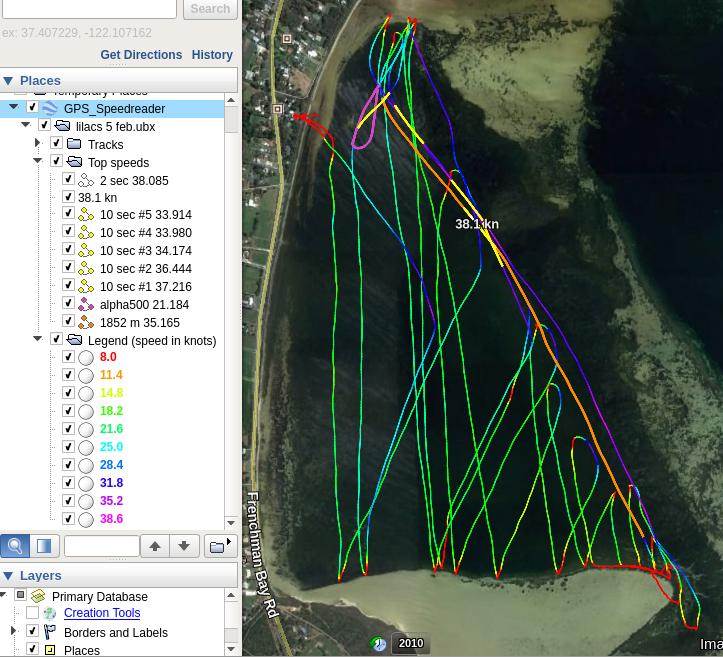Click the Get Directions link

coord(141,55)
